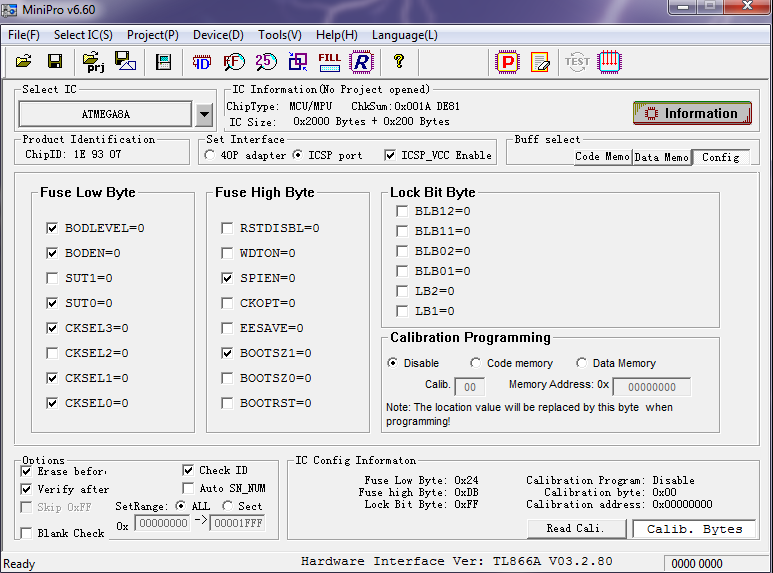Viewport: 773px width, 573px height.
Task: Enable the SUT1=0 checkbox
Action: pos(52,278)
